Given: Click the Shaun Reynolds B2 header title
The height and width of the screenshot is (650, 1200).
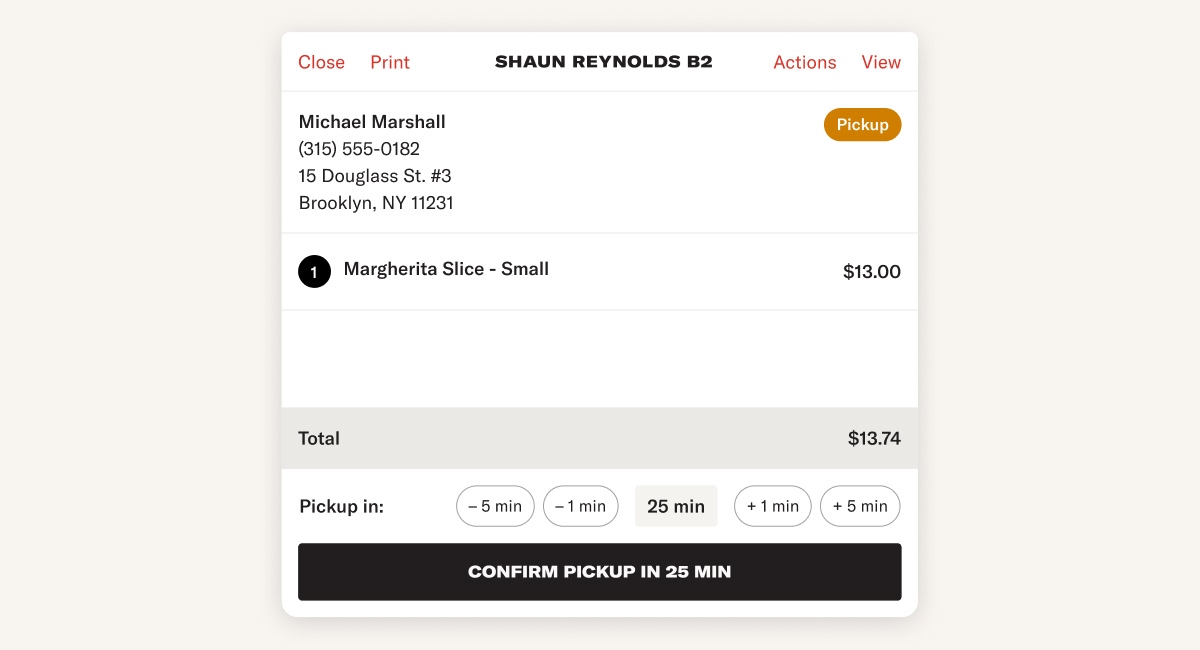Looking at the screenshot, I should [x=603, y=62].
